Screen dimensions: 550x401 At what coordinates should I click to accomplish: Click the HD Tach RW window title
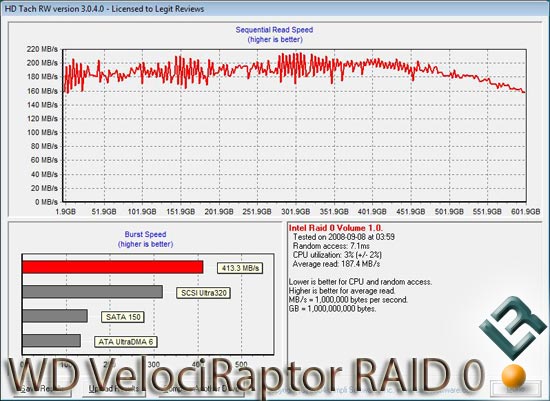coord(104,9)
